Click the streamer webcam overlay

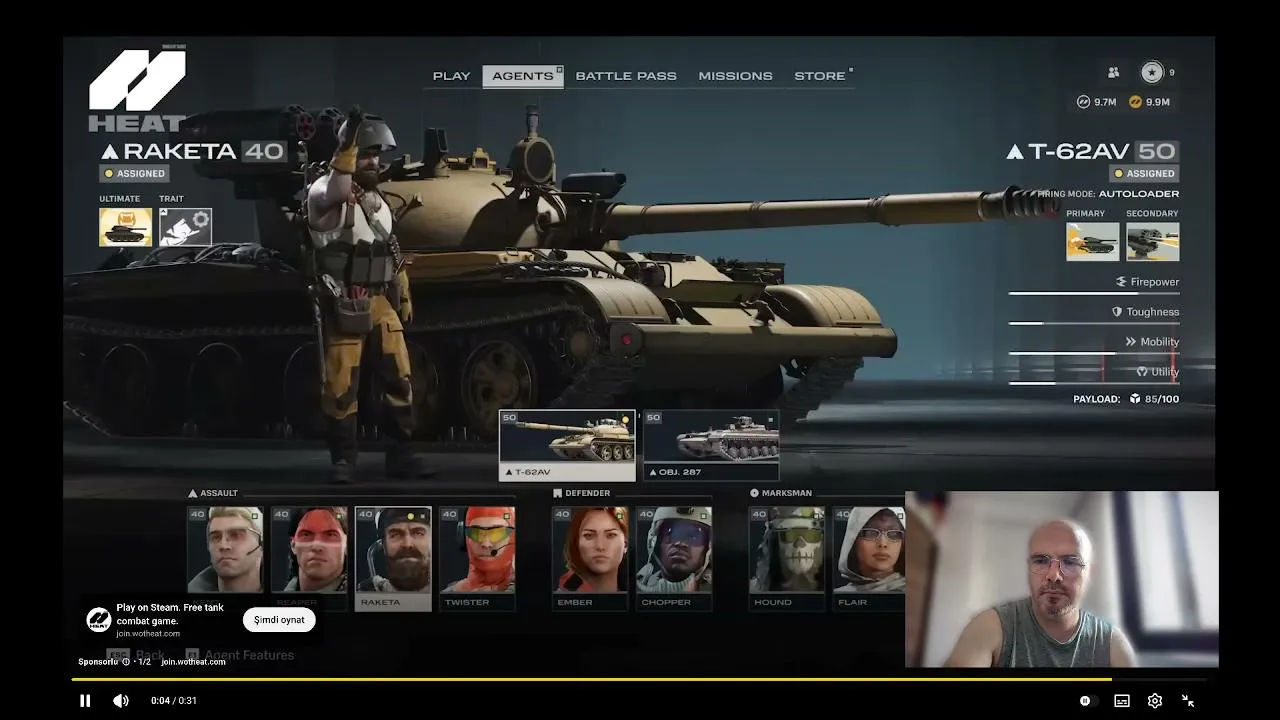click(1062, 579)
